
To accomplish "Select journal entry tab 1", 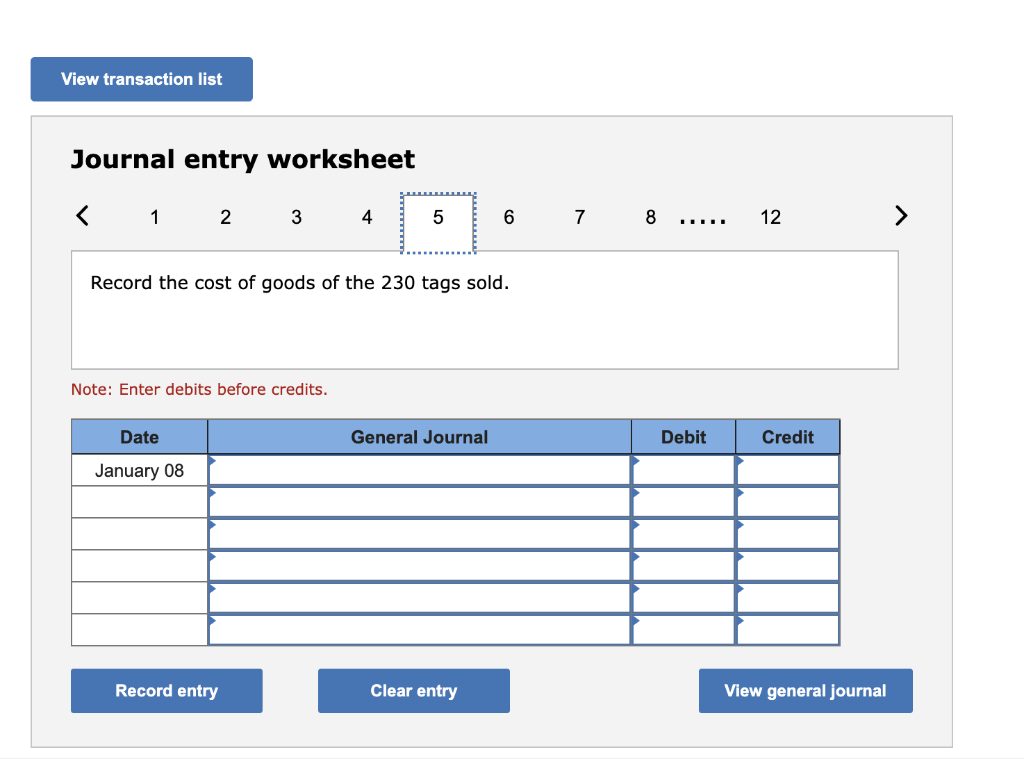I will pyautogui.click(x=154, y=217).
